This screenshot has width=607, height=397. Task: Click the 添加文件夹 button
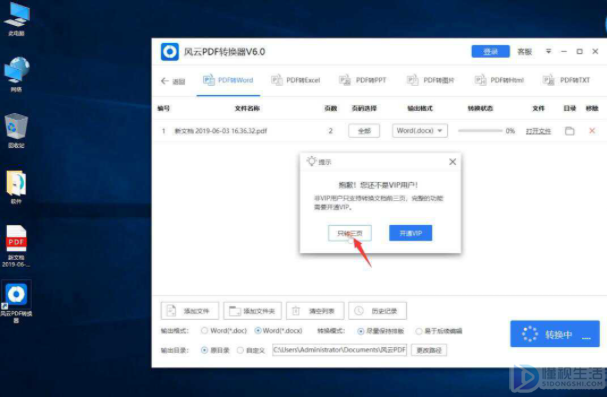coord(252,311)
